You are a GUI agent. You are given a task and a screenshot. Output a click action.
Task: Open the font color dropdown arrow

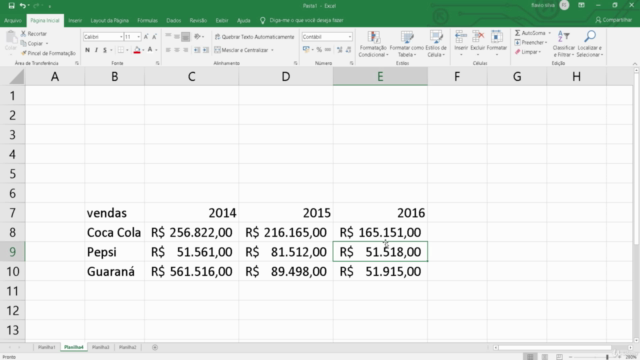pyautogui.click(x=156, y=50)
